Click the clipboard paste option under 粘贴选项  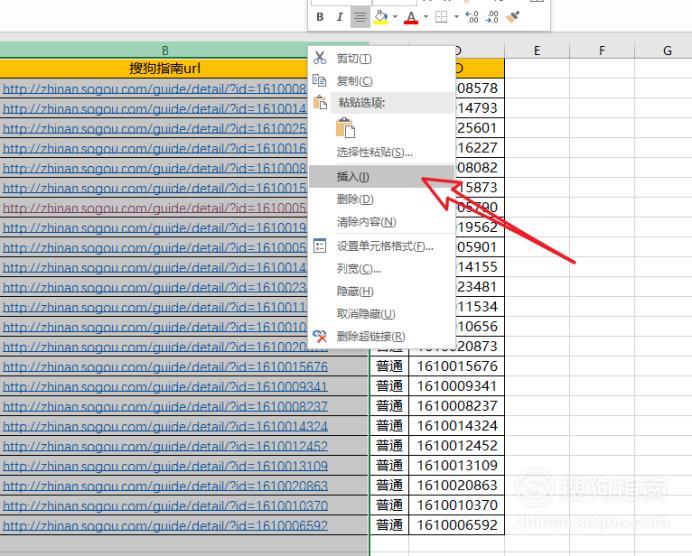click(345, 128)
